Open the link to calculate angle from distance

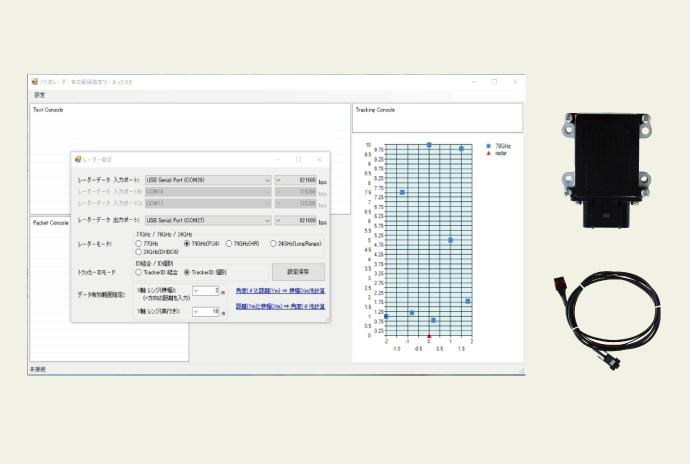(280, 306)
